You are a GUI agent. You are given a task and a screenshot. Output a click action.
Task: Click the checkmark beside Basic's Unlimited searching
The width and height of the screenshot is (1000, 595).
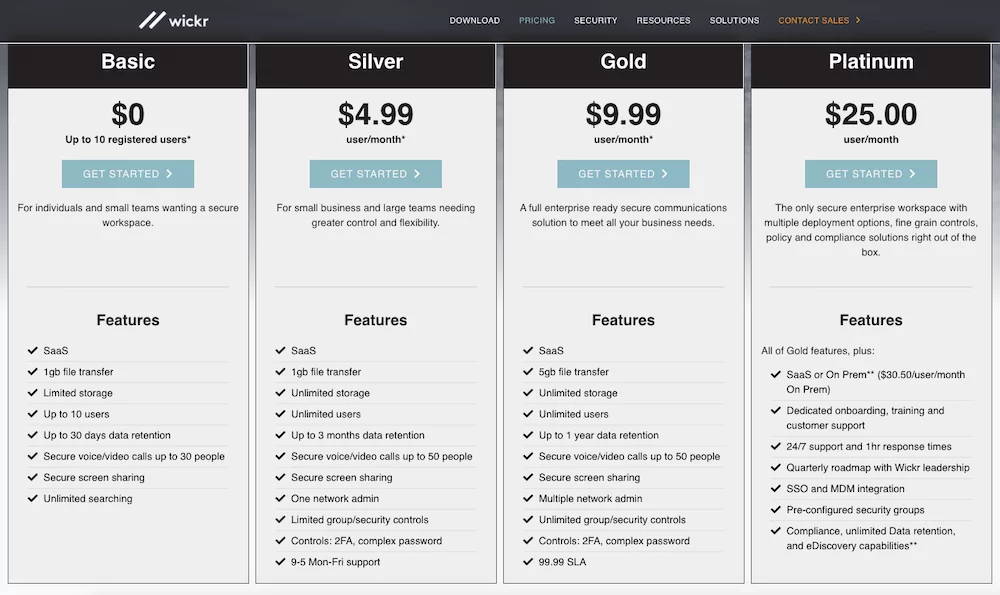[33, 498]
